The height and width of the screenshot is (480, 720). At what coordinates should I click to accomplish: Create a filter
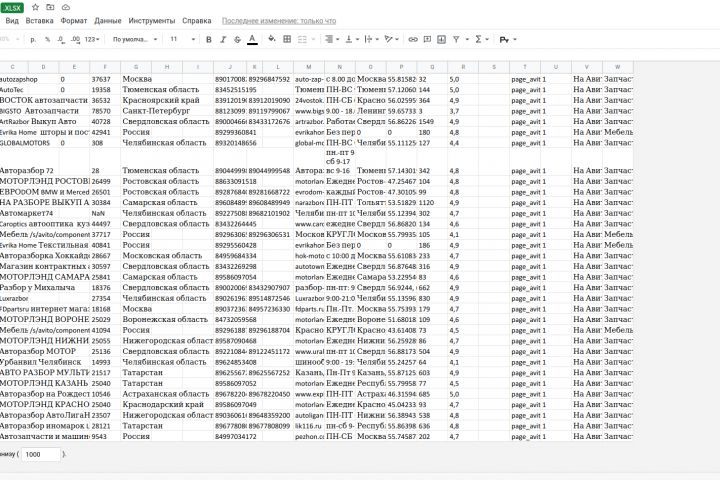pyautogui.click(x=456, y=40)
